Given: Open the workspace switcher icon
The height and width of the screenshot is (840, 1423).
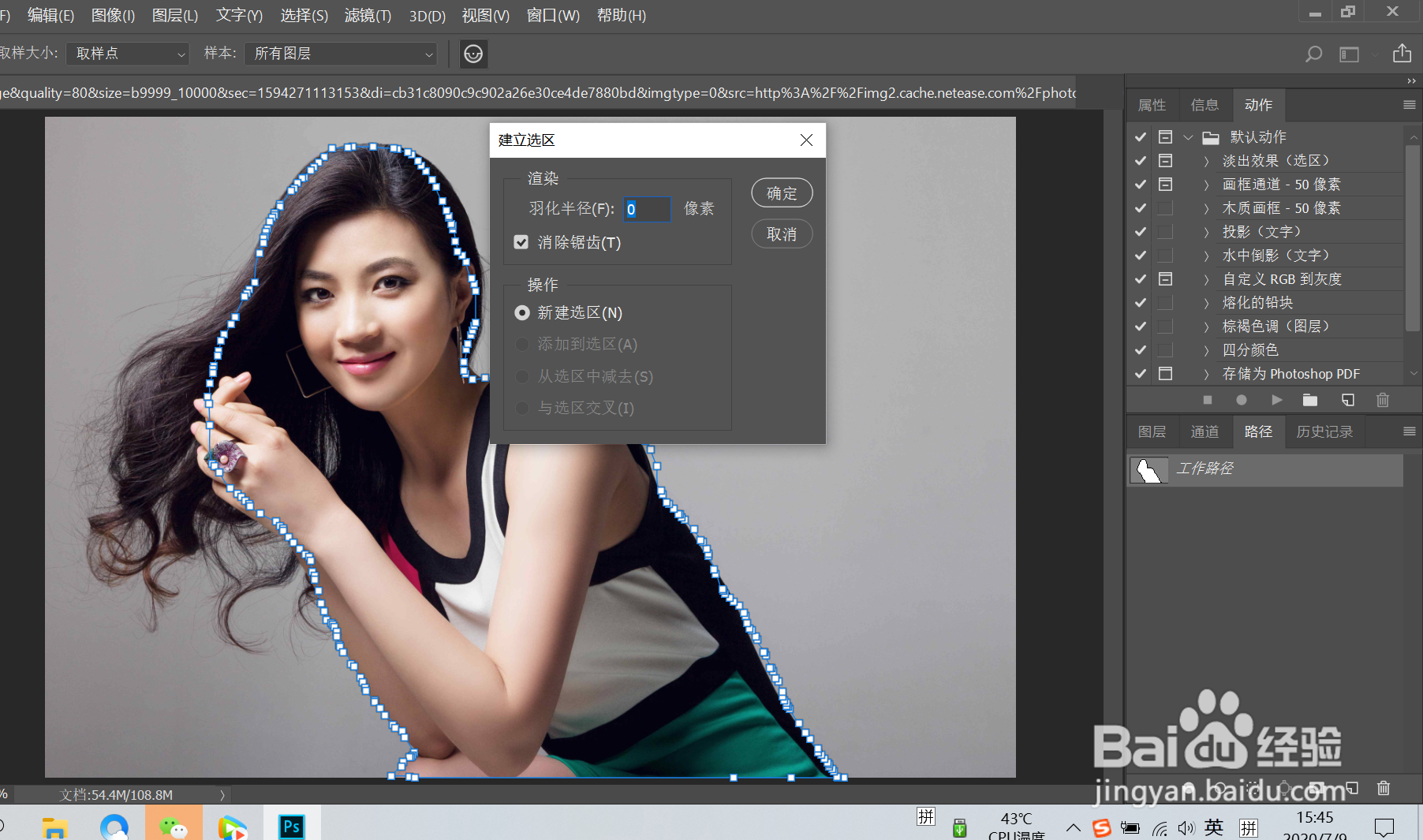Looking at the screenshot, I should click(1350, 54).
